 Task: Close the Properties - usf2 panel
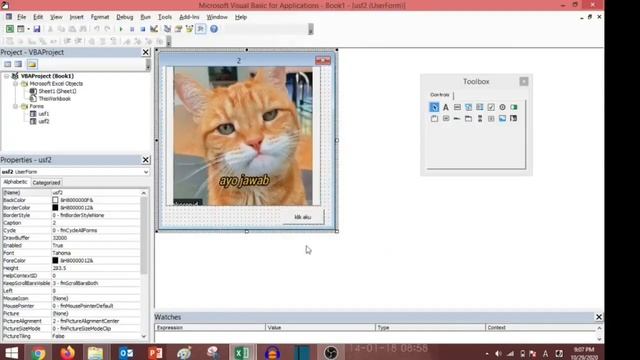(146, 160)
